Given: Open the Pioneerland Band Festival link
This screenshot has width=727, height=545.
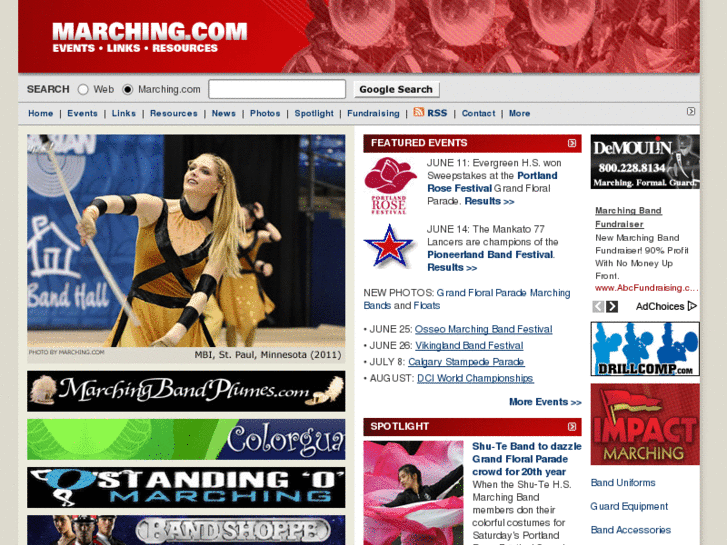Looking at the screenshot, I should [490, 255].
